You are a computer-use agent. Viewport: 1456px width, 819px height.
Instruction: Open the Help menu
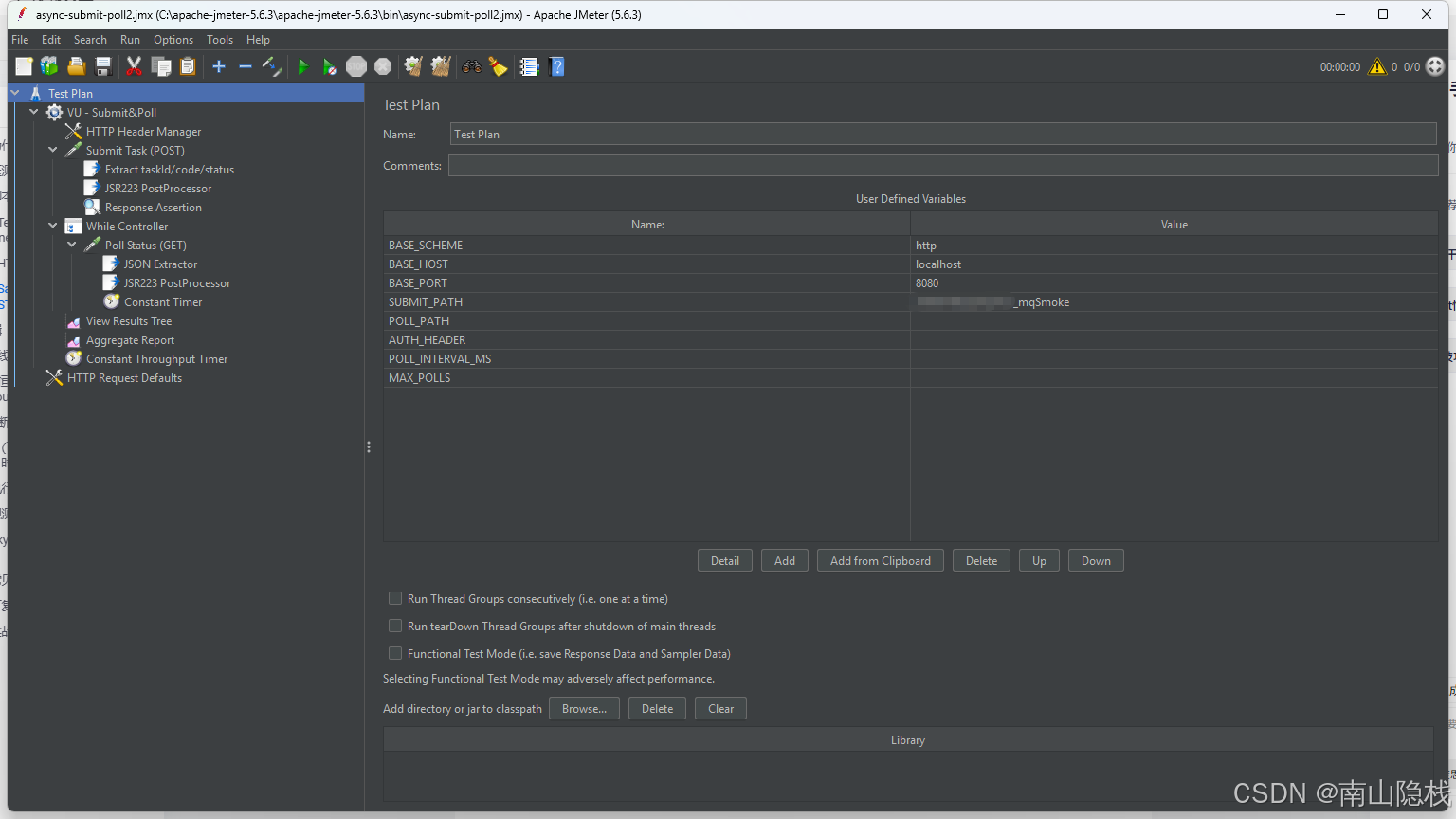[258, 40]
